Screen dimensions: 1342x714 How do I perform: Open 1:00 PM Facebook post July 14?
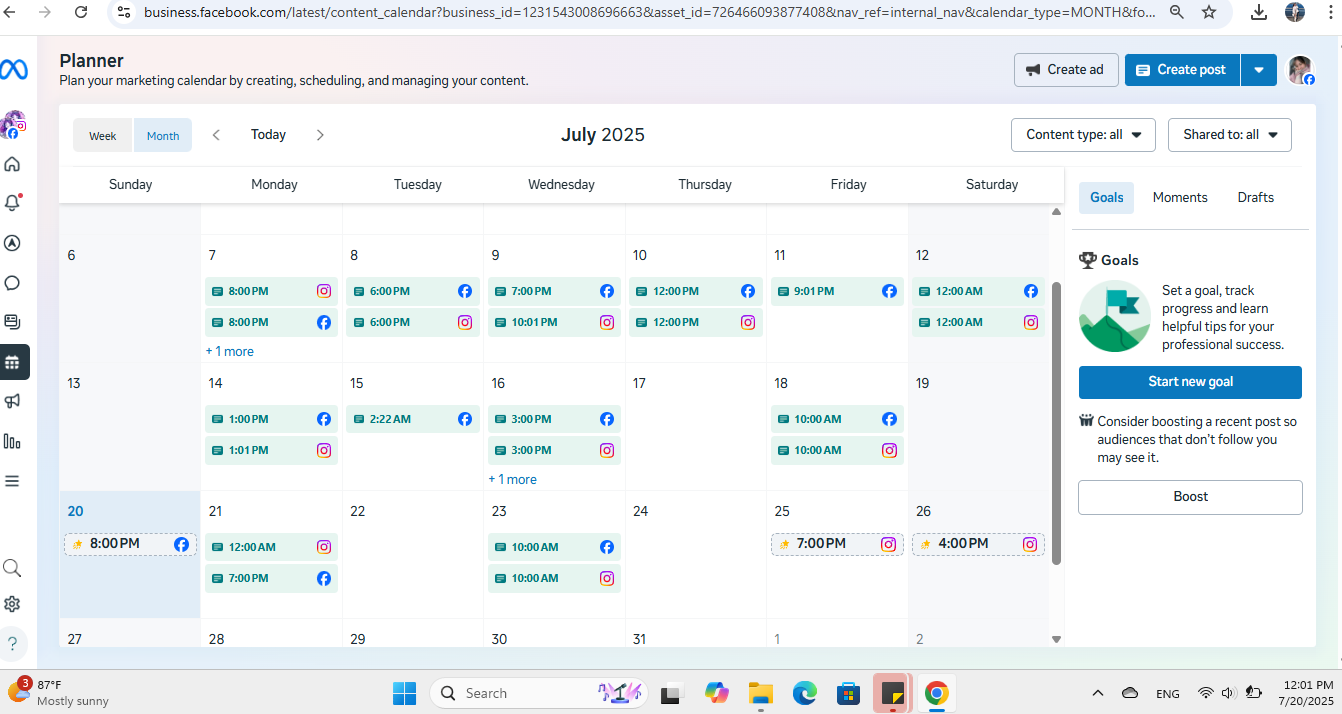coord(271,420)
